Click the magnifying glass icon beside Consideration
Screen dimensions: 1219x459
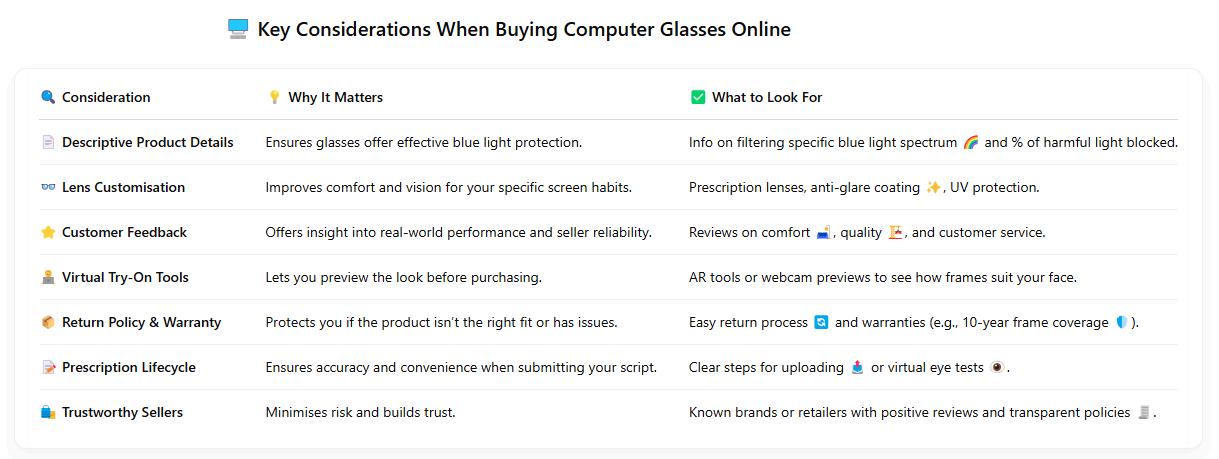point(48,97)
